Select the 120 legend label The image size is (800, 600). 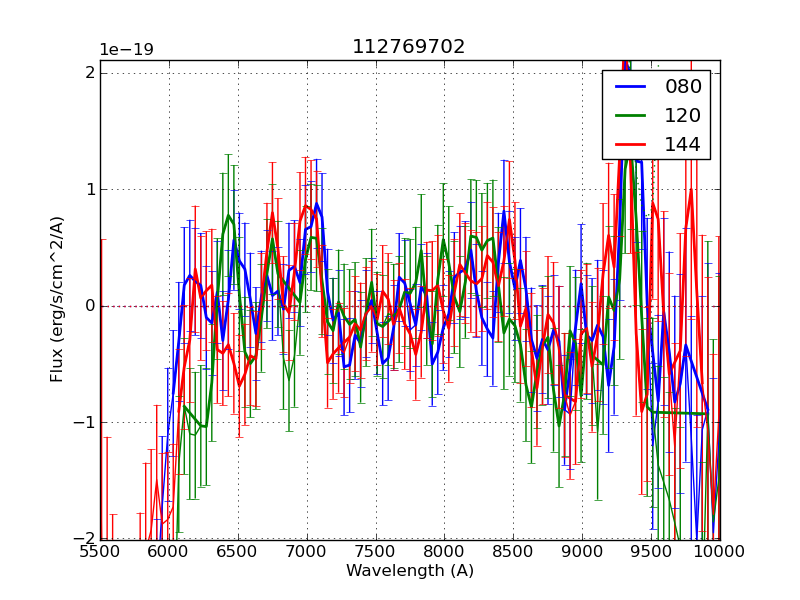(x=683, y=115)
